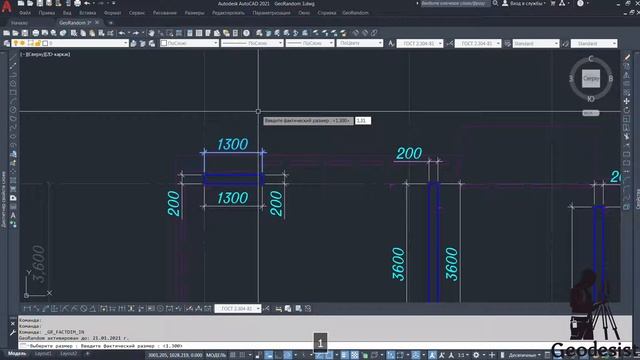
Task: Open the Вставка menu
Action: pos(87,13)
